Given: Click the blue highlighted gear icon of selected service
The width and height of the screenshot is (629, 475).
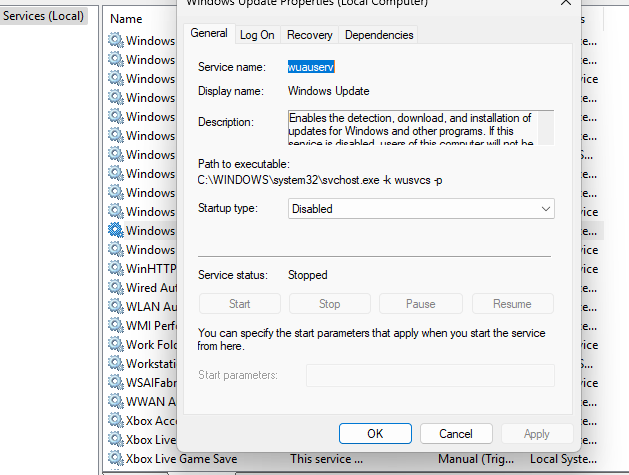Looking at the screenshot, I should (116, 230).
